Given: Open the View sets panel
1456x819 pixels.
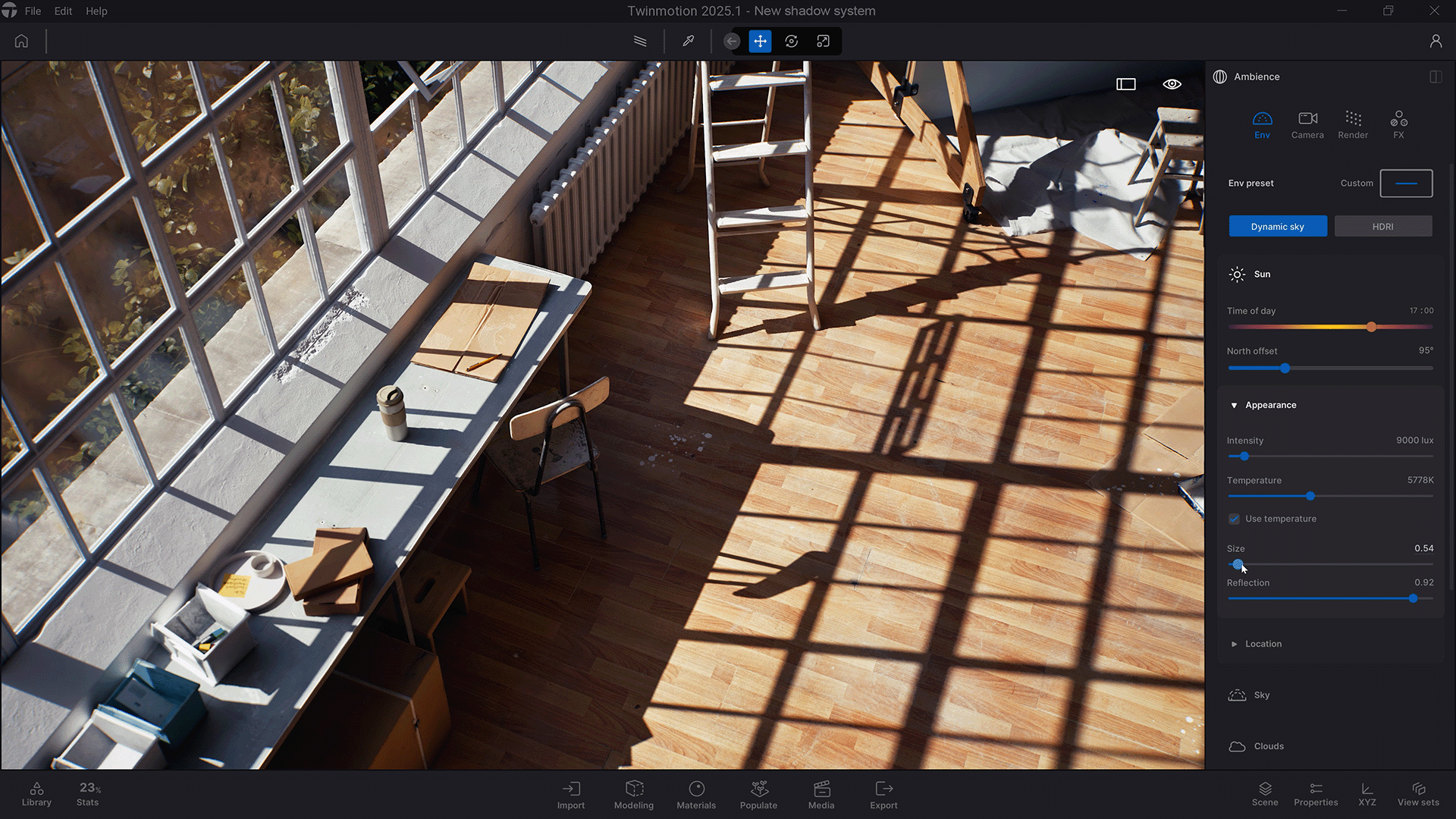Looking at the screenshot, I should pyautogui.click(x=1418, y=794).
